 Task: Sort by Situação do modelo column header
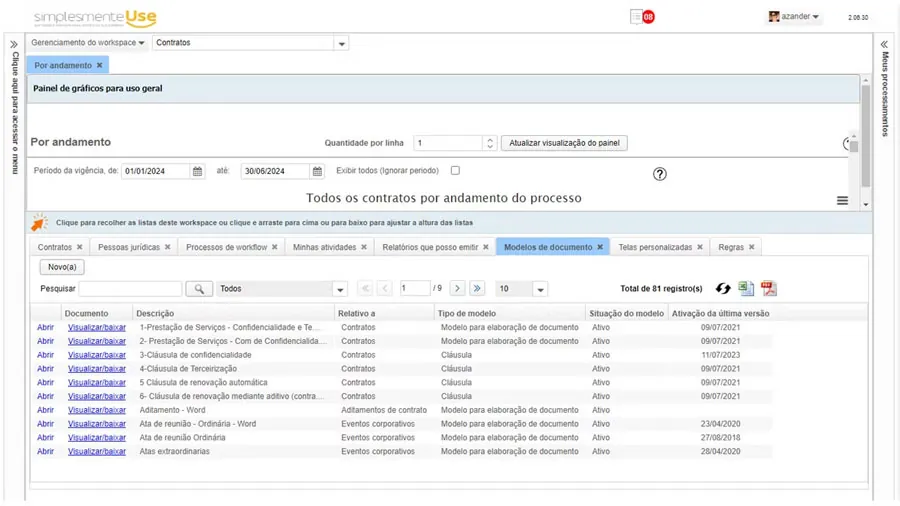click(626, 313)
